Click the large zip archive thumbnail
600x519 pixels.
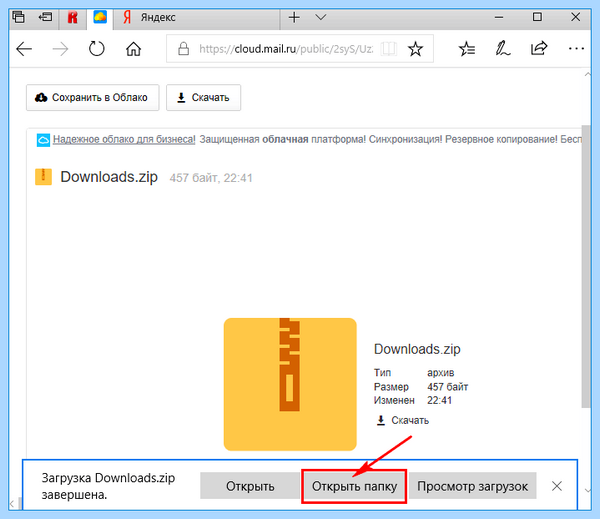click(290, 384)
